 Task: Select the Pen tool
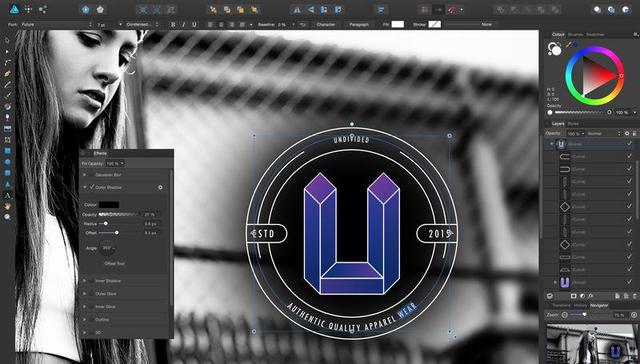[7, 74]
